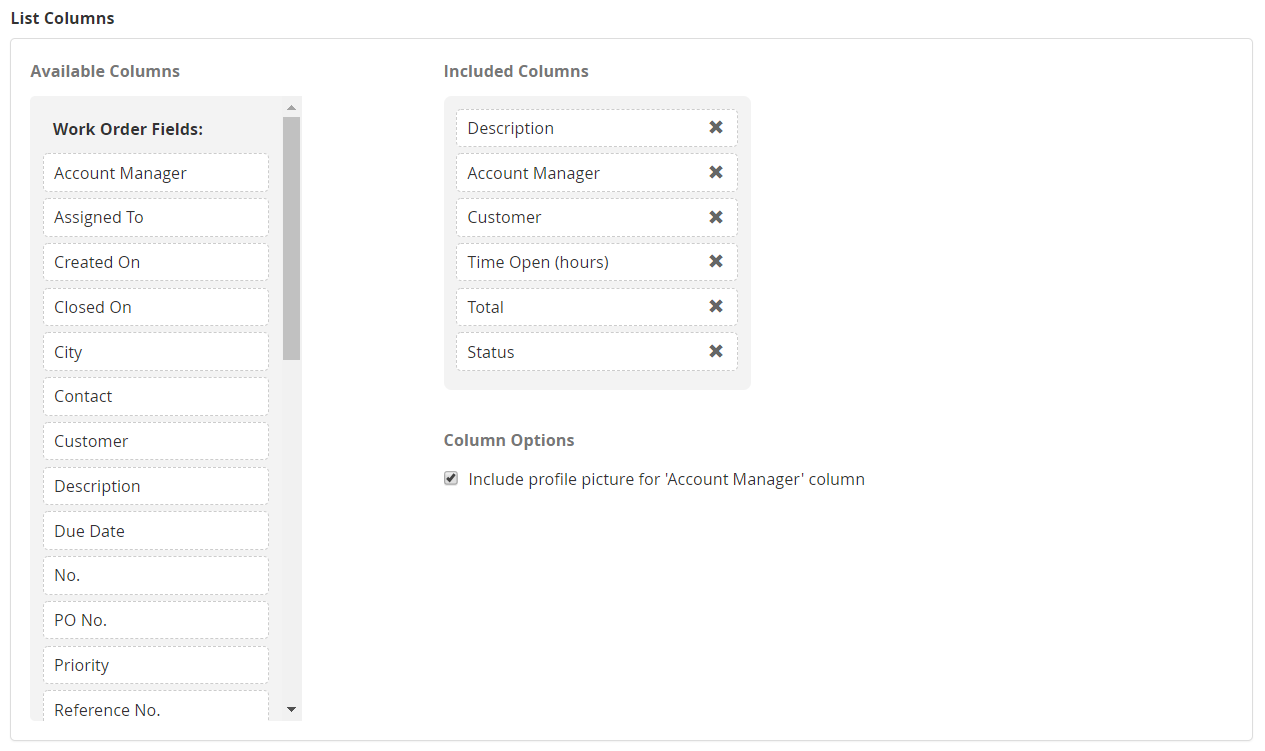Select Description in Available Columns
This screenshot has height=751, width=1265.
[x=156, y=486]
